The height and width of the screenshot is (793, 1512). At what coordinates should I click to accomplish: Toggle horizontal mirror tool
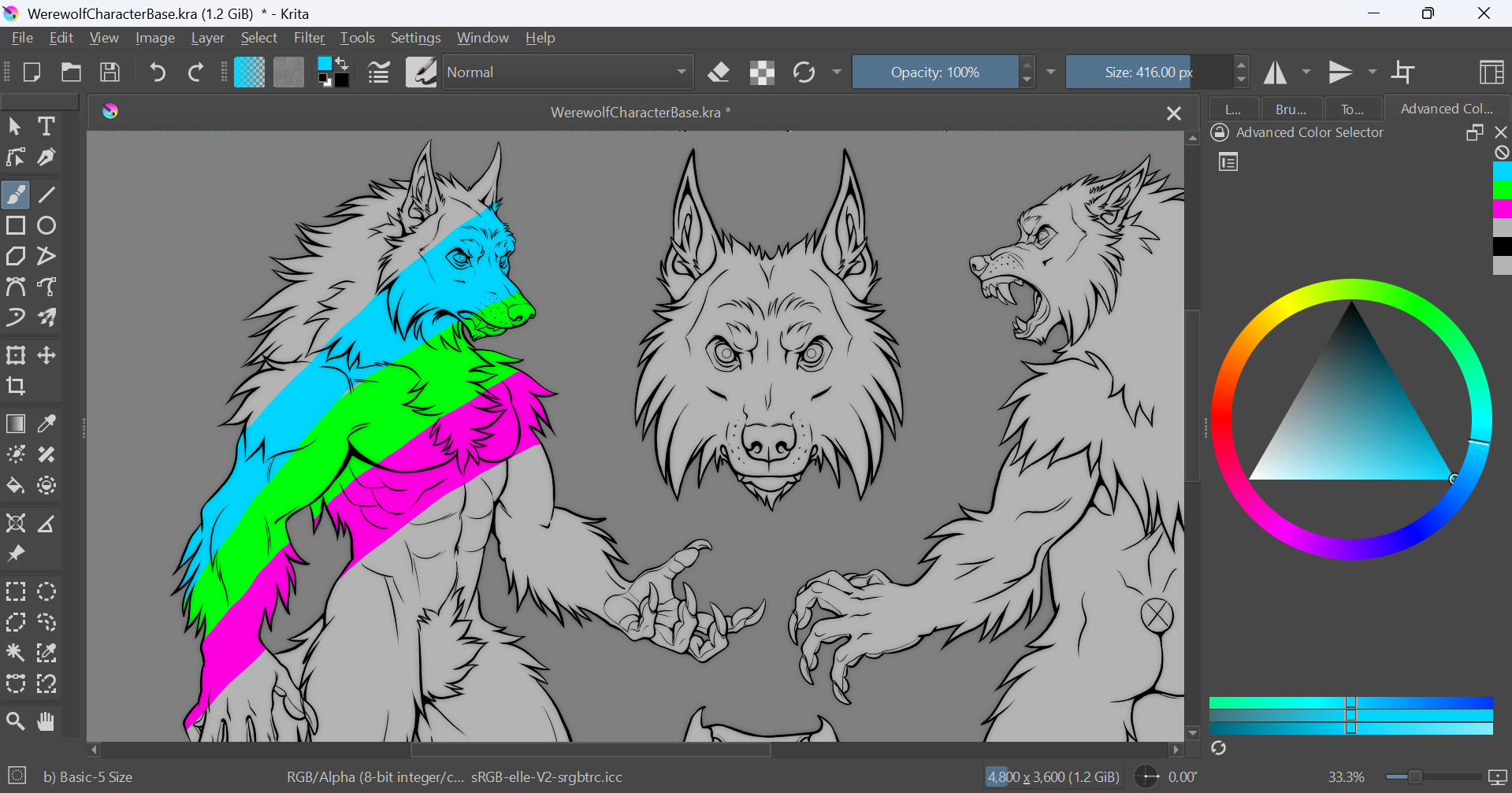click(x=1275, y=72)
